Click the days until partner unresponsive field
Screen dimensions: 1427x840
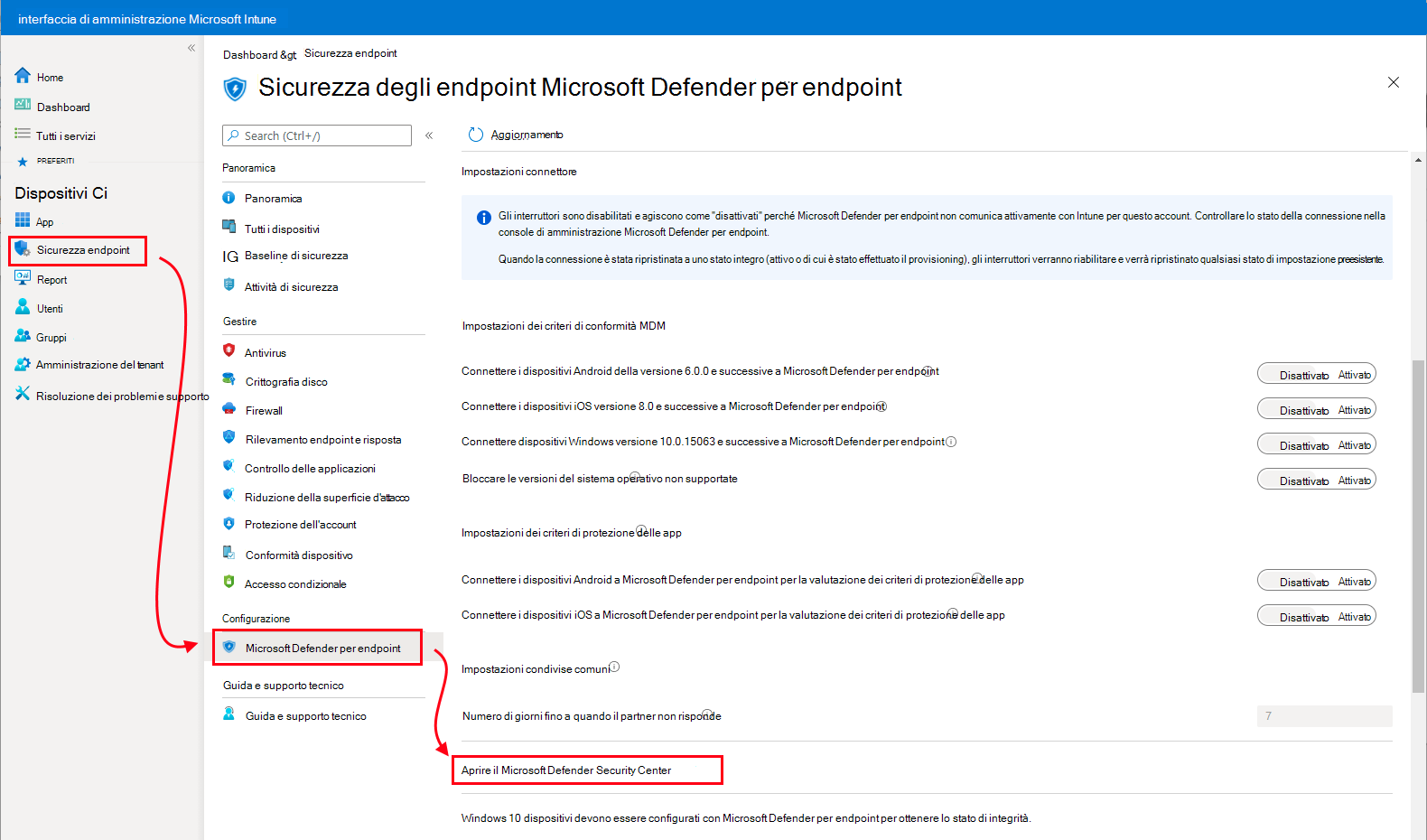[1324, 716]
